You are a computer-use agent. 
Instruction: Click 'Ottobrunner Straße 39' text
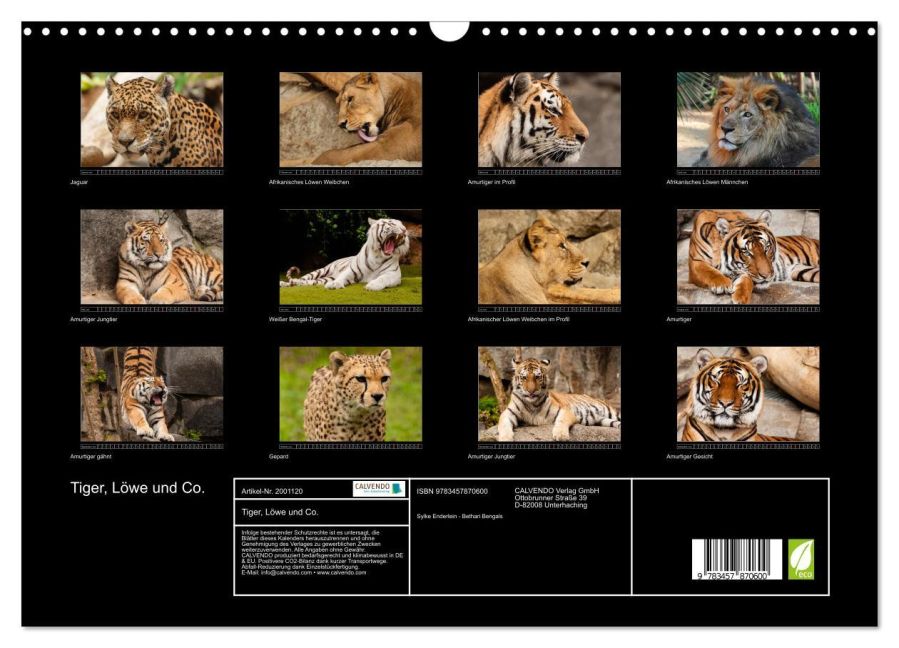[x=550, y=498]
